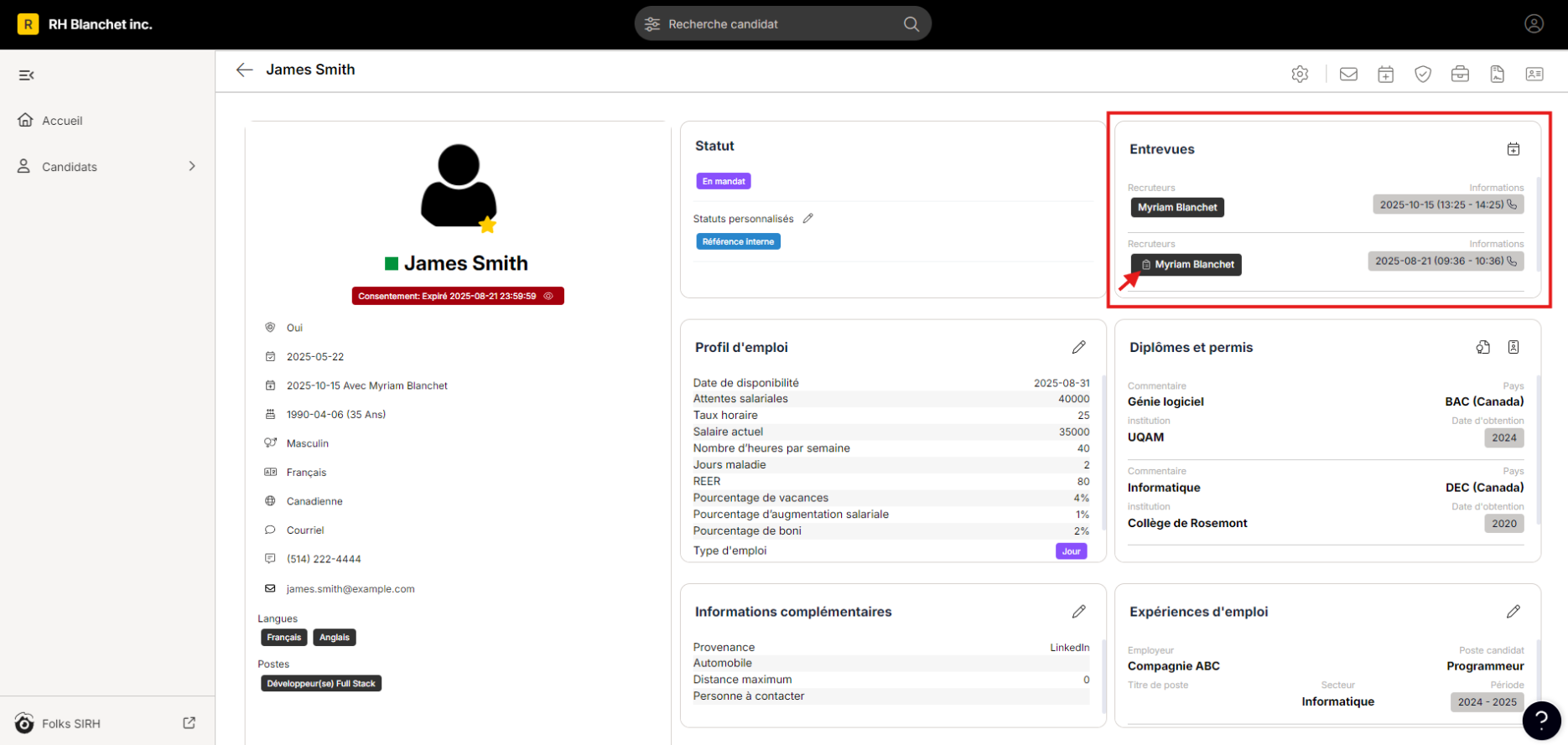1568x745 pixels.
Task: Open the 2025-08-21 interview info
Action: tap(1446, 261)
